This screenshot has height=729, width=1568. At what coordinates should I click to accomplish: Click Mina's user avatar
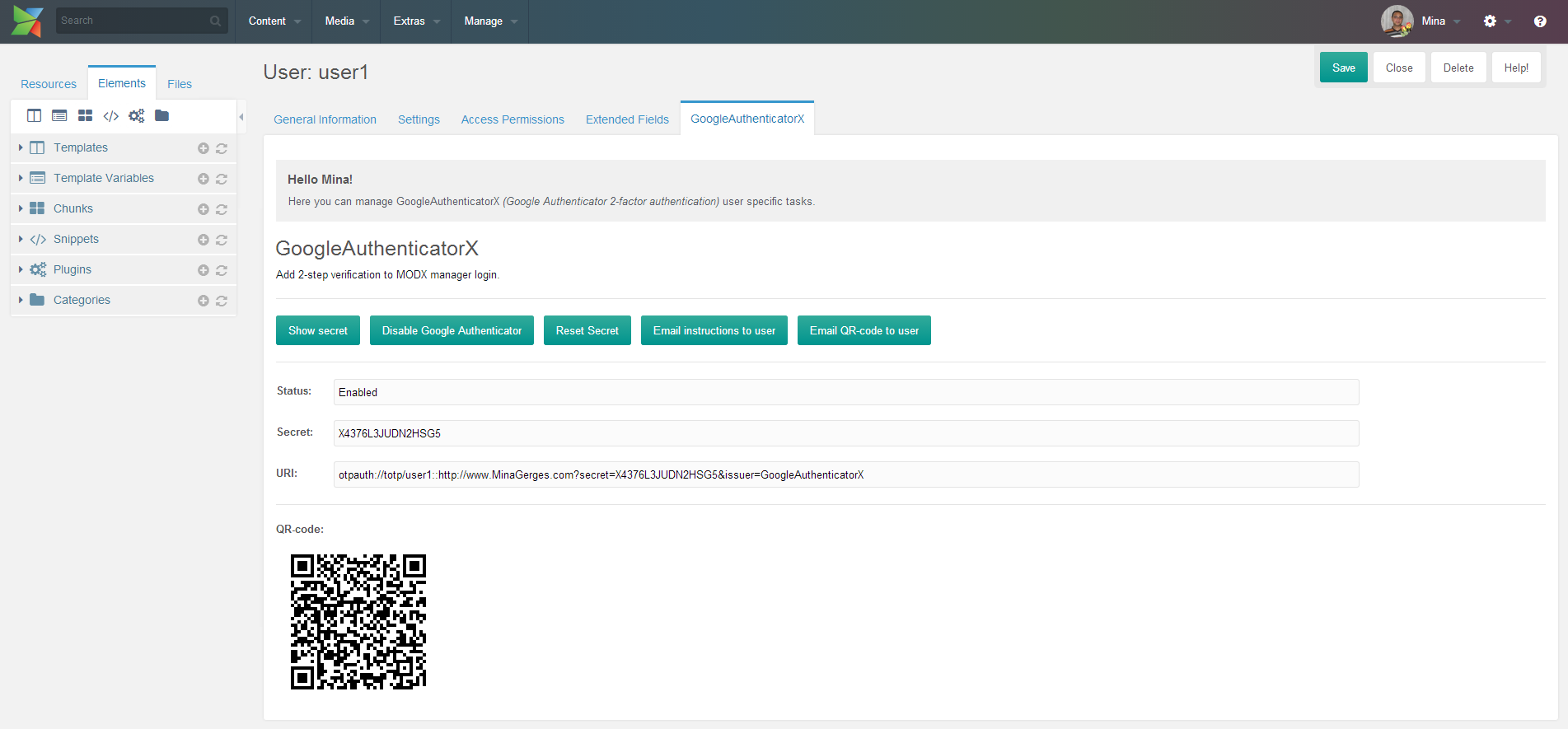click(1397, 21)
